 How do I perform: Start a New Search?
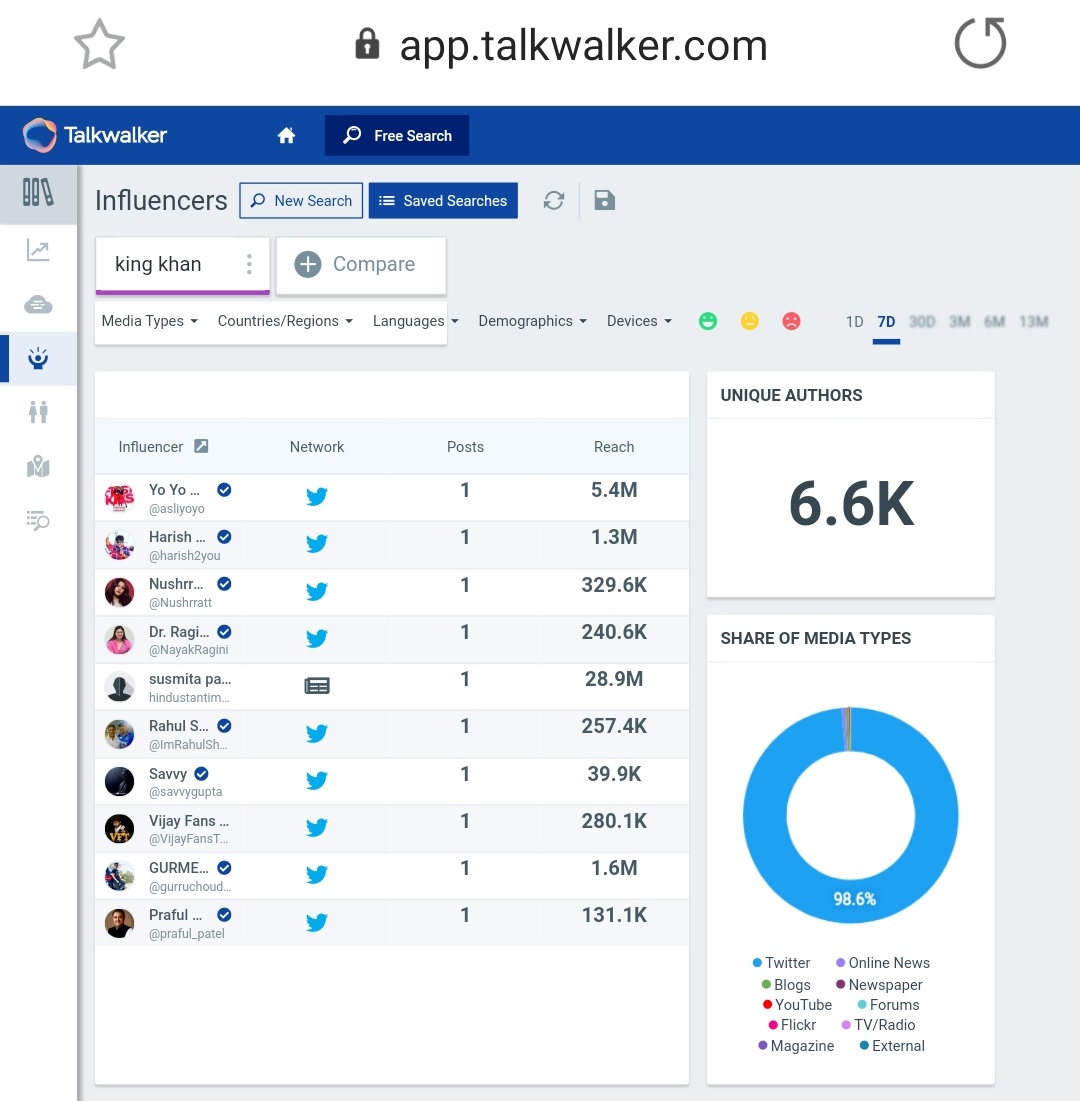tap(300, 200)
